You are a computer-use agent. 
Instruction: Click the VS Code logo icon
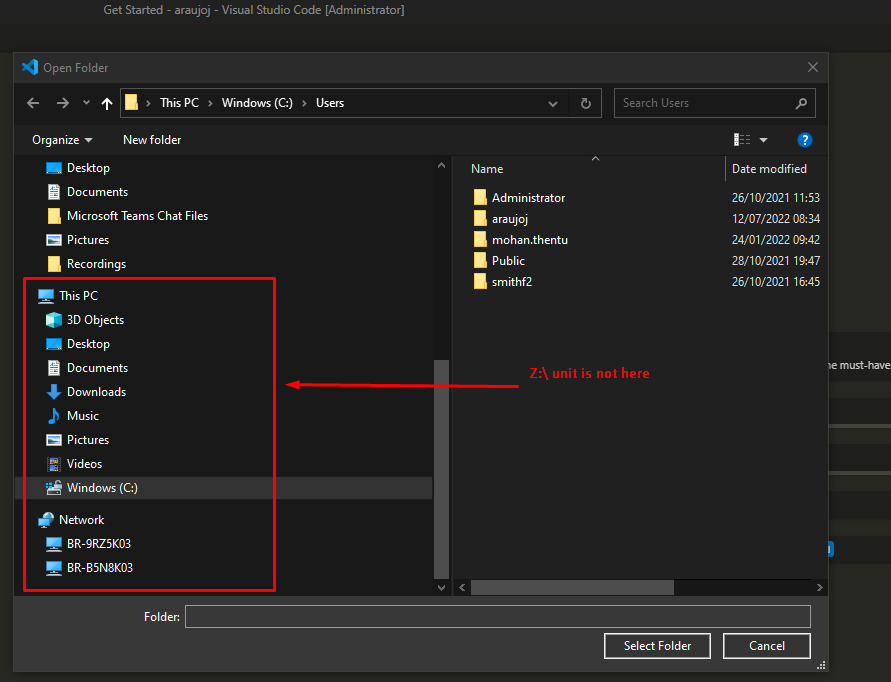30,68
